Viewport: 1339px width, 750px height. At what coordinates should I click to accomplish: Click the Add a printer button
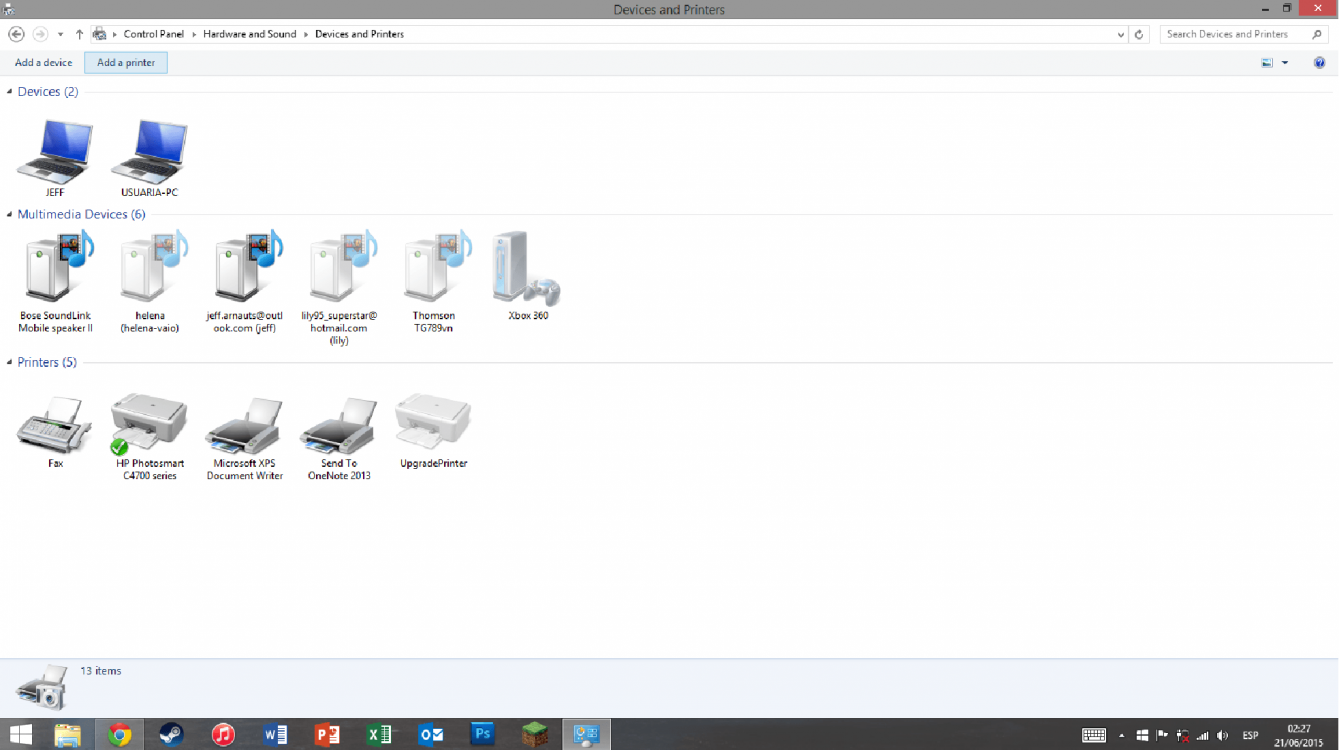pos(126,63)
